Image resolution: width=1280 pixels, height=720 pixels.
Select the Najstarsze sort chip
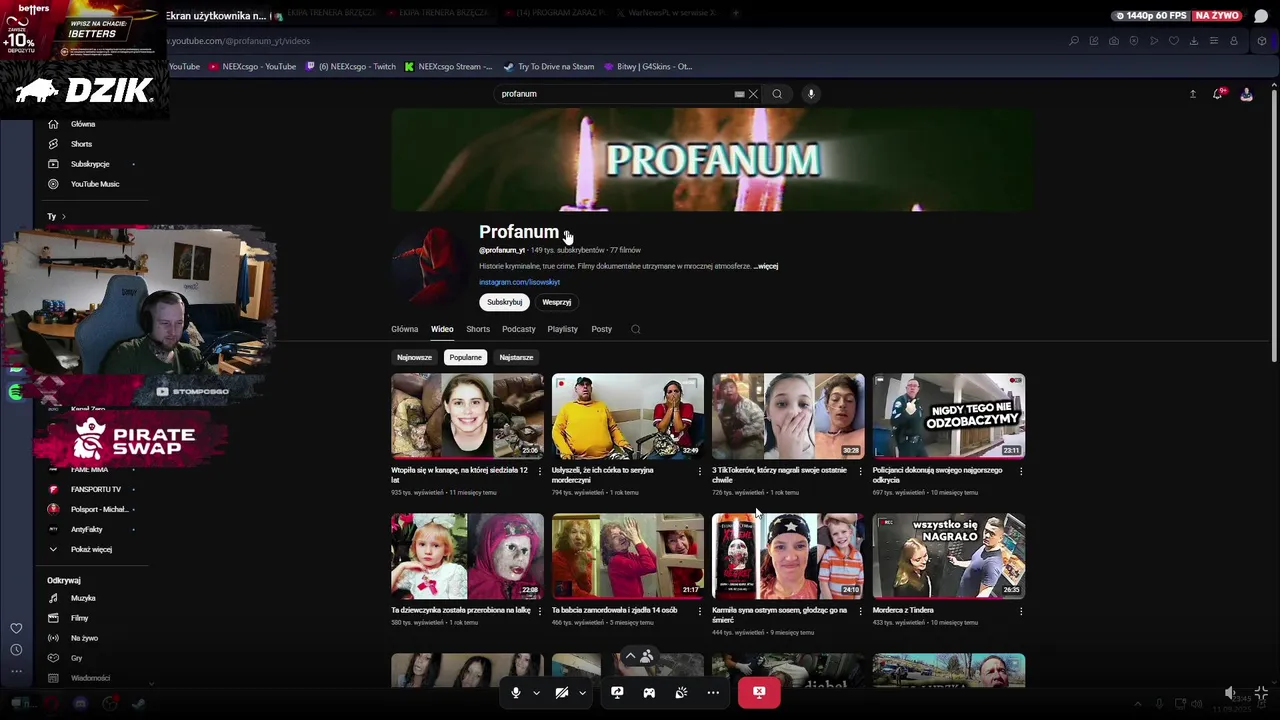pyautogui.click(x=516, y=357)
